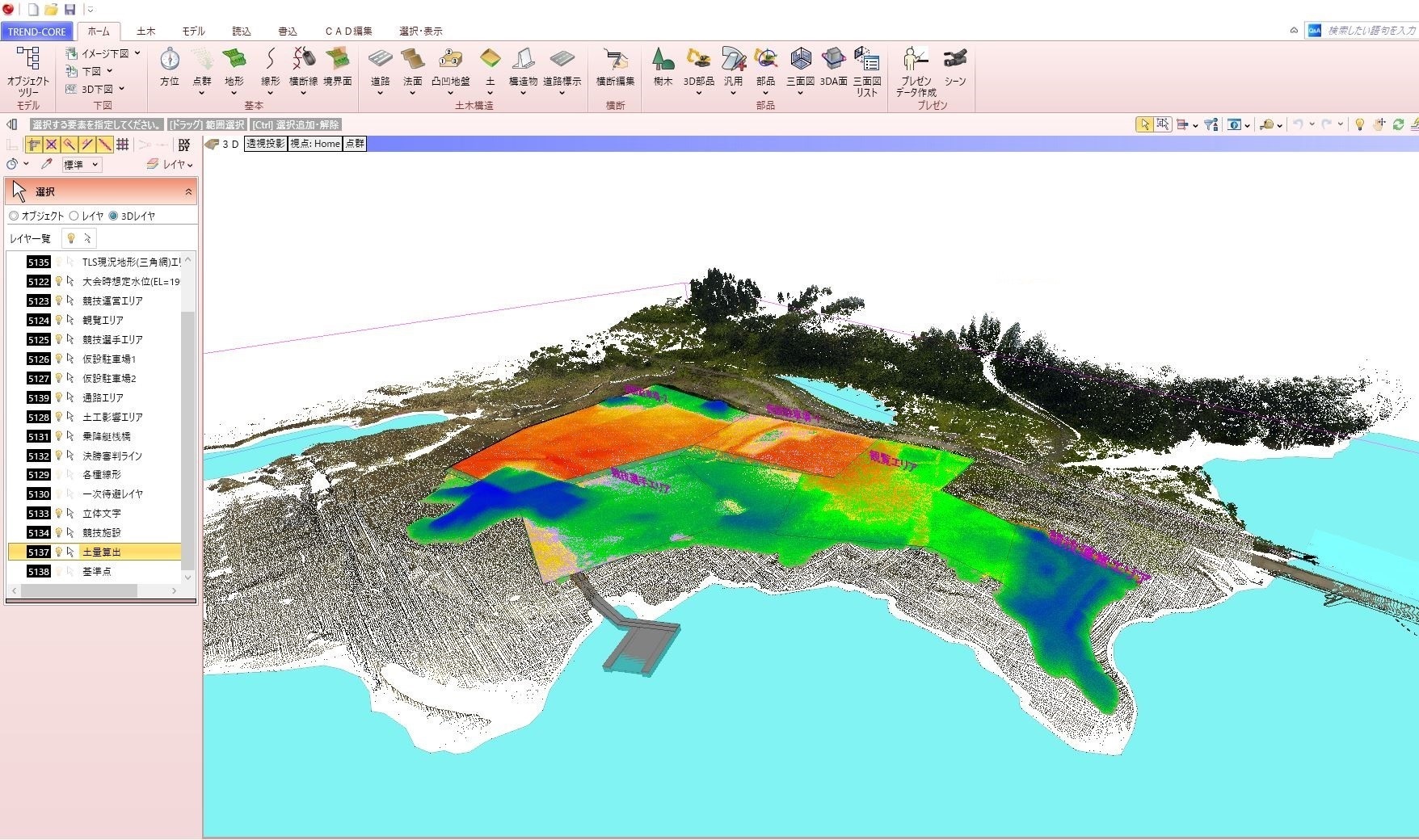Image resolution: width=1419 pixels, height=840 pixels.
Task: Open the 標準 combo box
Action: (82, 165)
